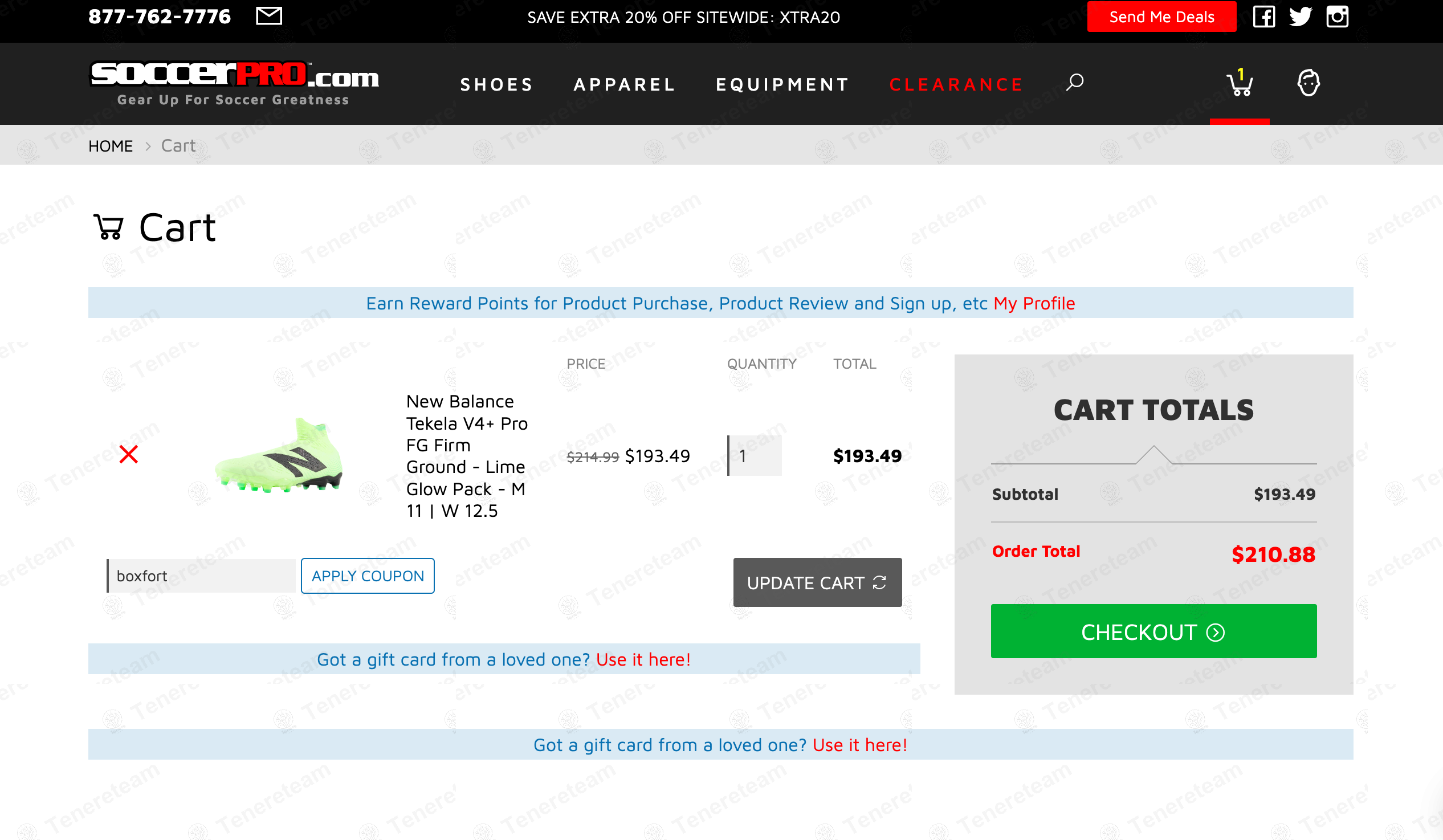Open the EQUIPMENT menu
Screen dimensions: 1443x840
coord(782,85)
